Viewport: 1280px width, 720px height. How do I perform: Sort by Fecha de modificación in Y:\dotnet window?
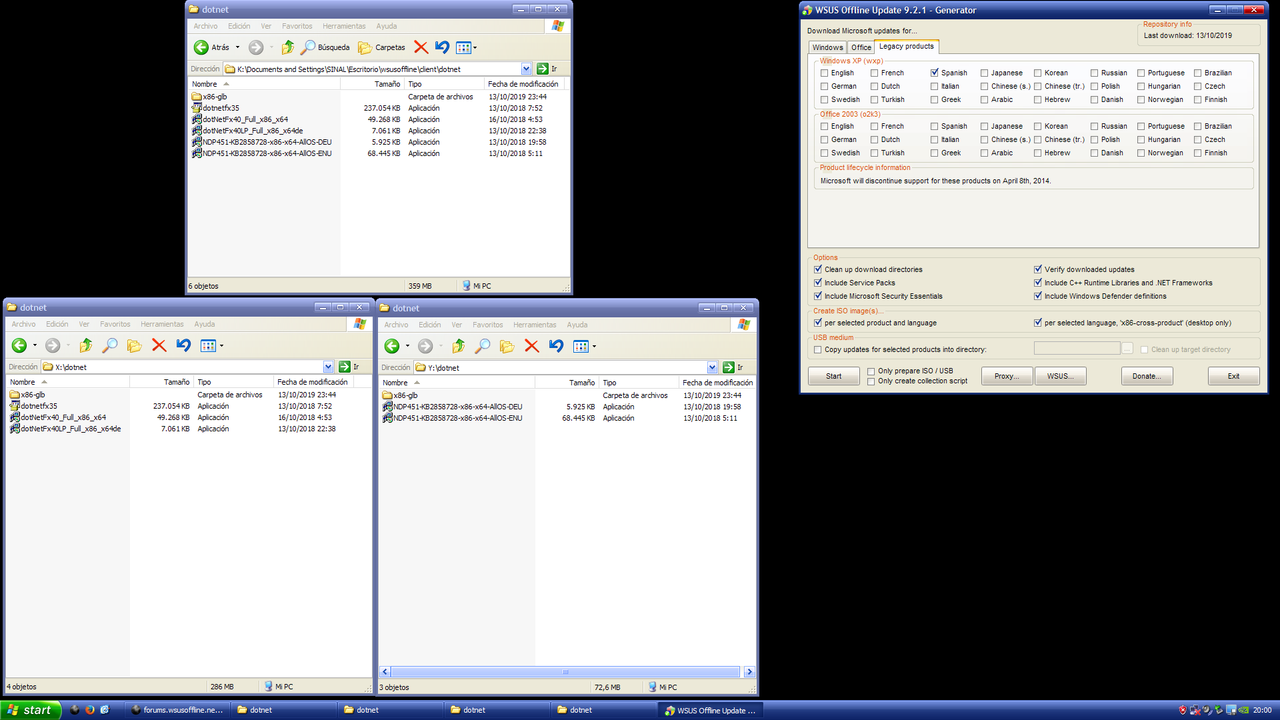717,383
